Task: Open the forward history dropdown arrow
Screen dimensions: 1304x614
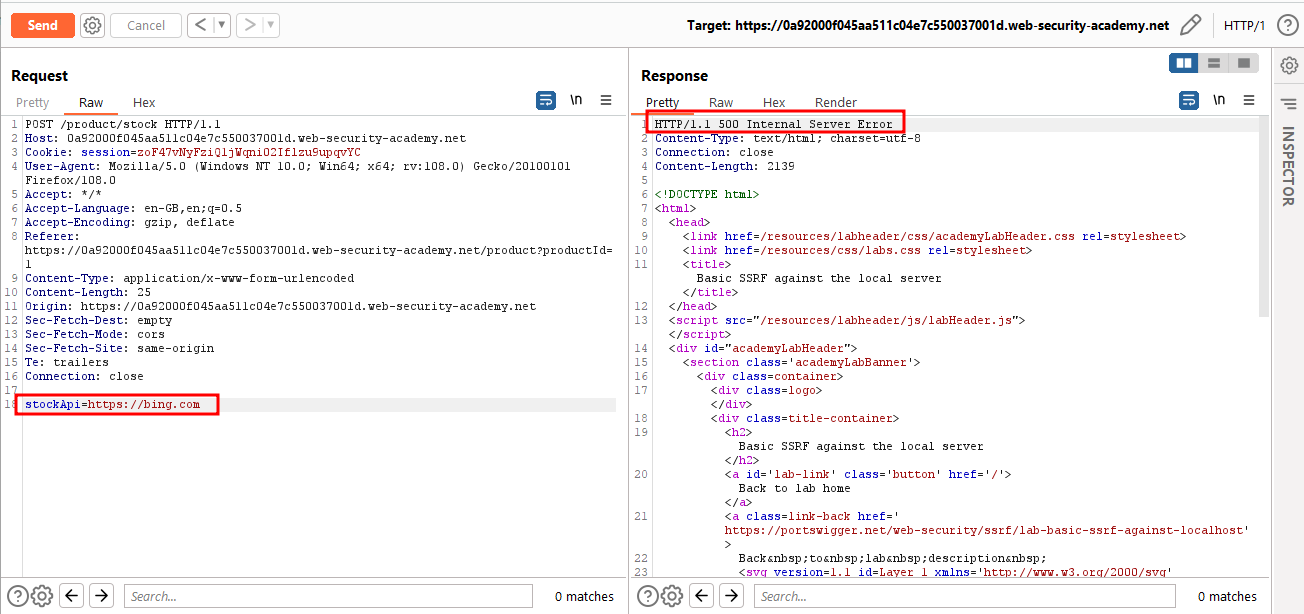Action: [271, 25]
